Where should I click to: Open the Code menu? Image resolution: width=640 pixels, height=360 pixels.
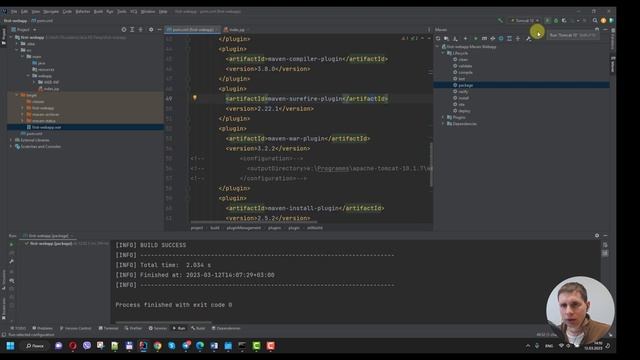coord(67,11)
